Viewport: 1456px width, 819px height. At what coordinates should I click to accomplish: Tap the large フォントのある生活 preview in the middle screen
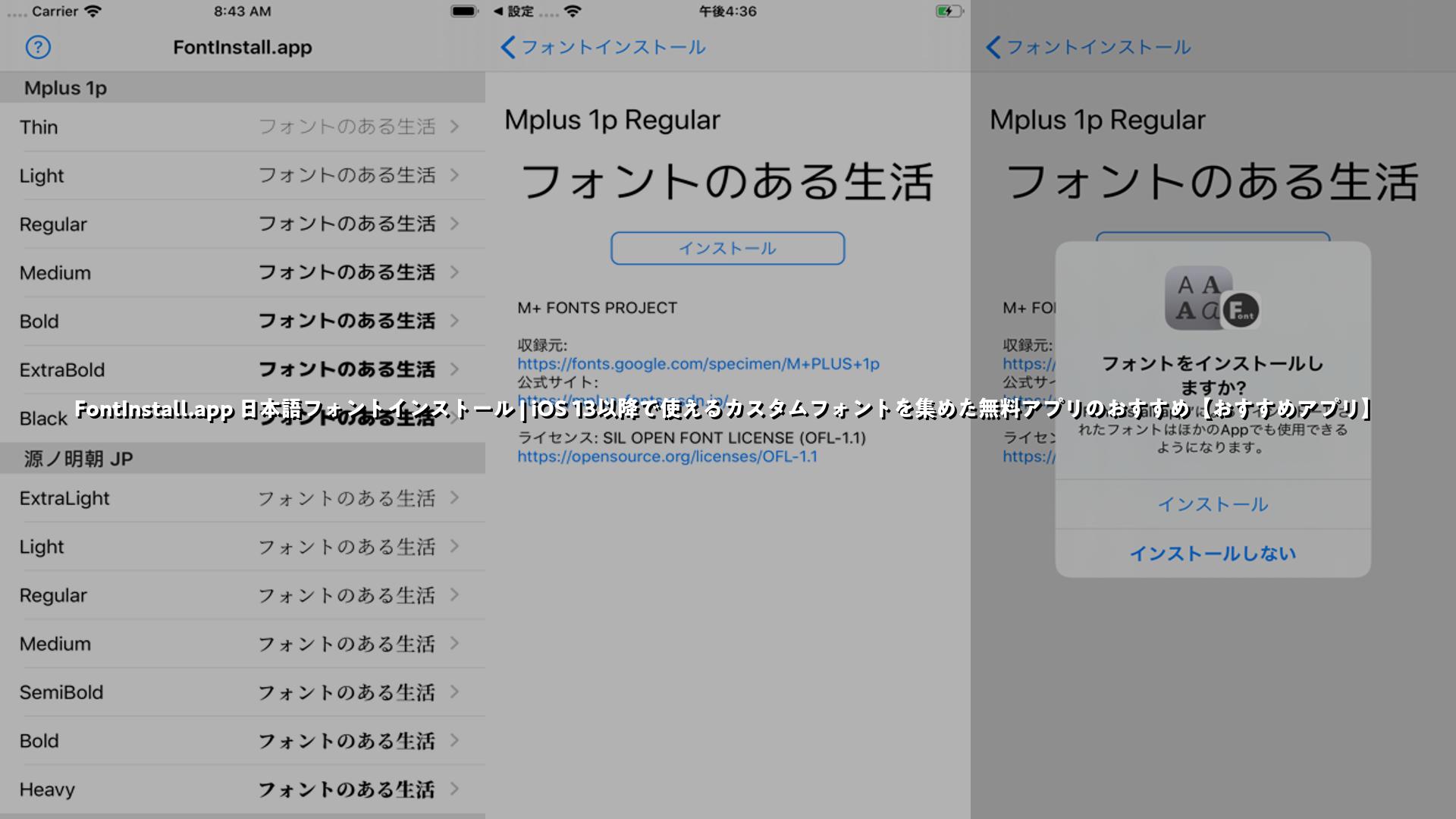click(x=726, y=182)
